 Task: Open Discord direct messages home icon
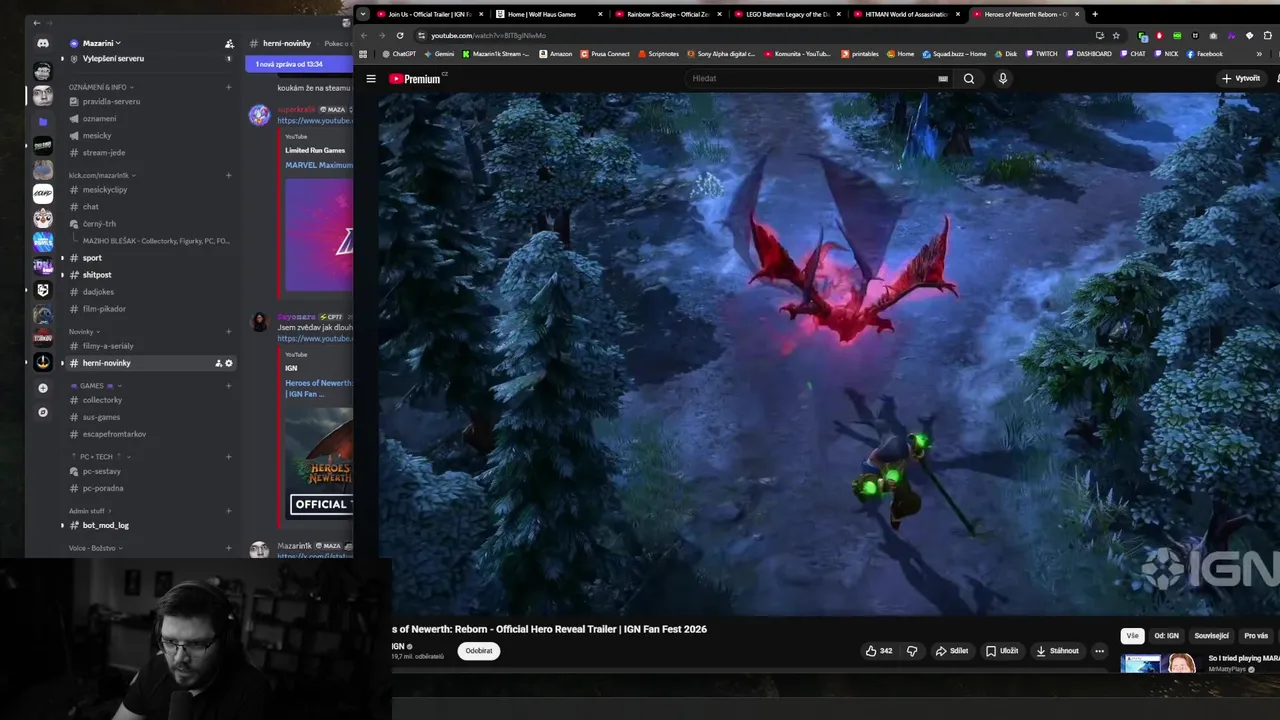pos(42,43)
